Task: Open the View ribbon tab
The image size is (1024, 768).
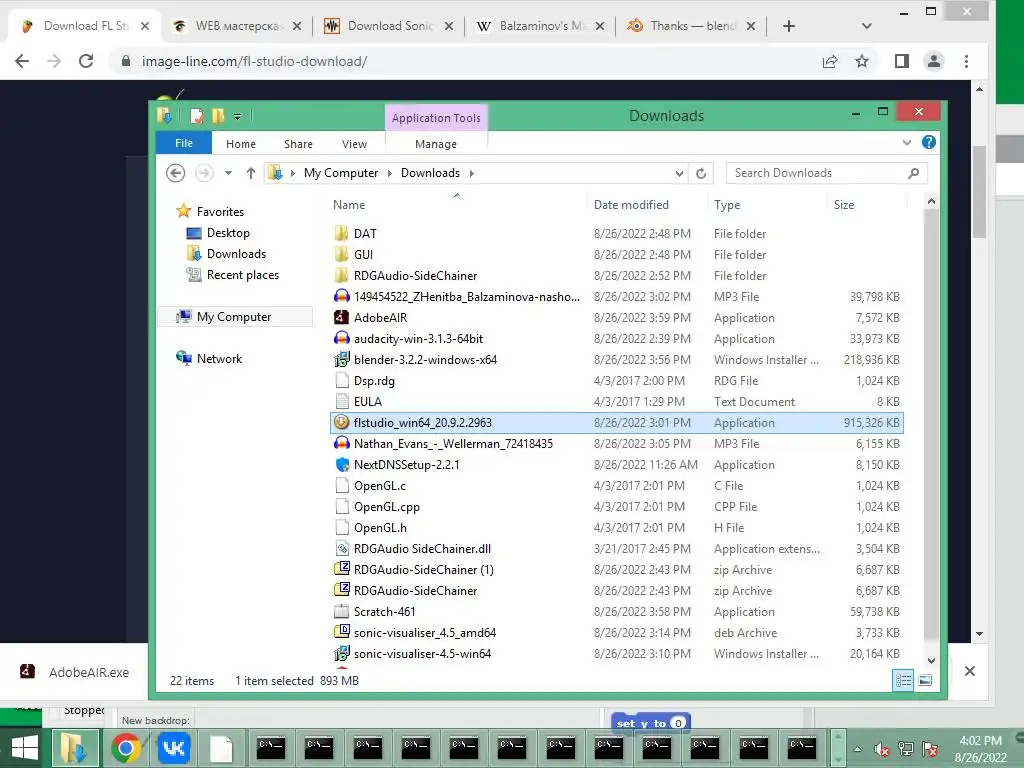Action: coord(354,144)
